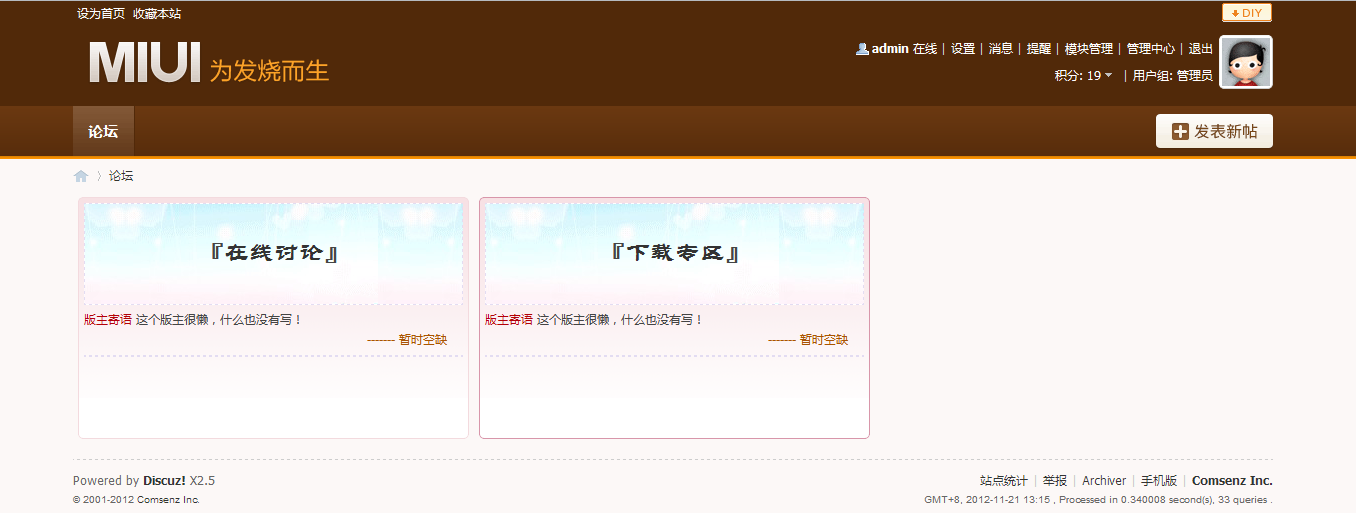Open 提醒 notifications link
The height and width of the screenshot is (513, 1366).
pos(1039,48)
